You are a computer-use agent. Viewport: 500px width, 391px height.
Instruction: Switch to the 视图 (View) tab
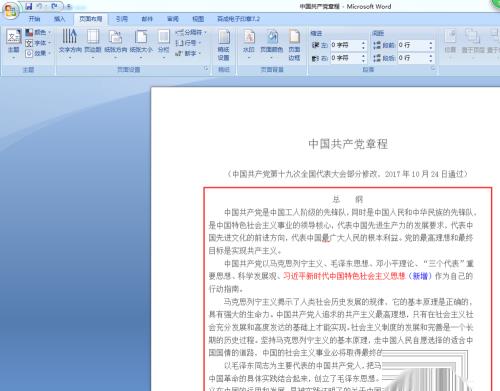click(x=198, y=19)
